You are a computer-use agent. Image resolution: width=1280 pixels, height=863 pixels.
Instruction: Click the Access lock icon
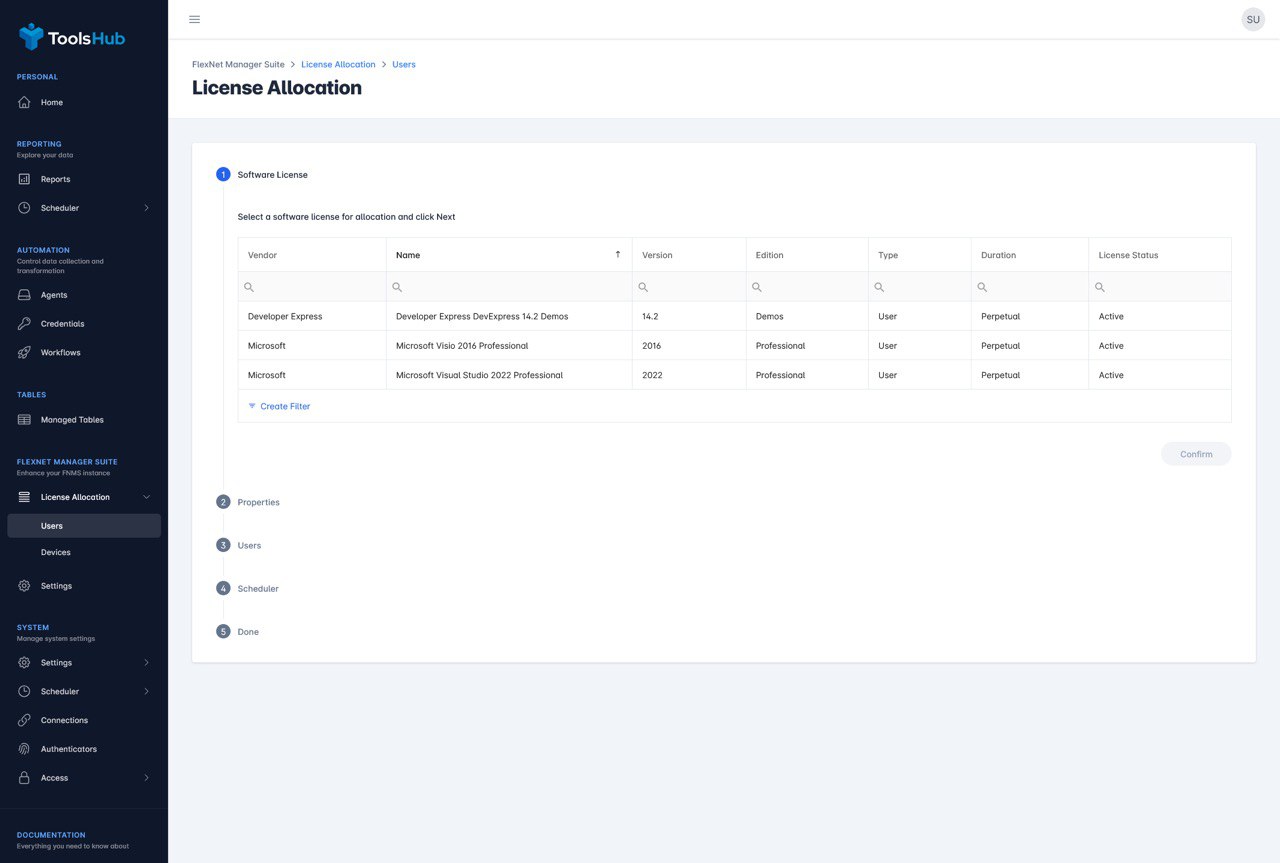(24, 778)
